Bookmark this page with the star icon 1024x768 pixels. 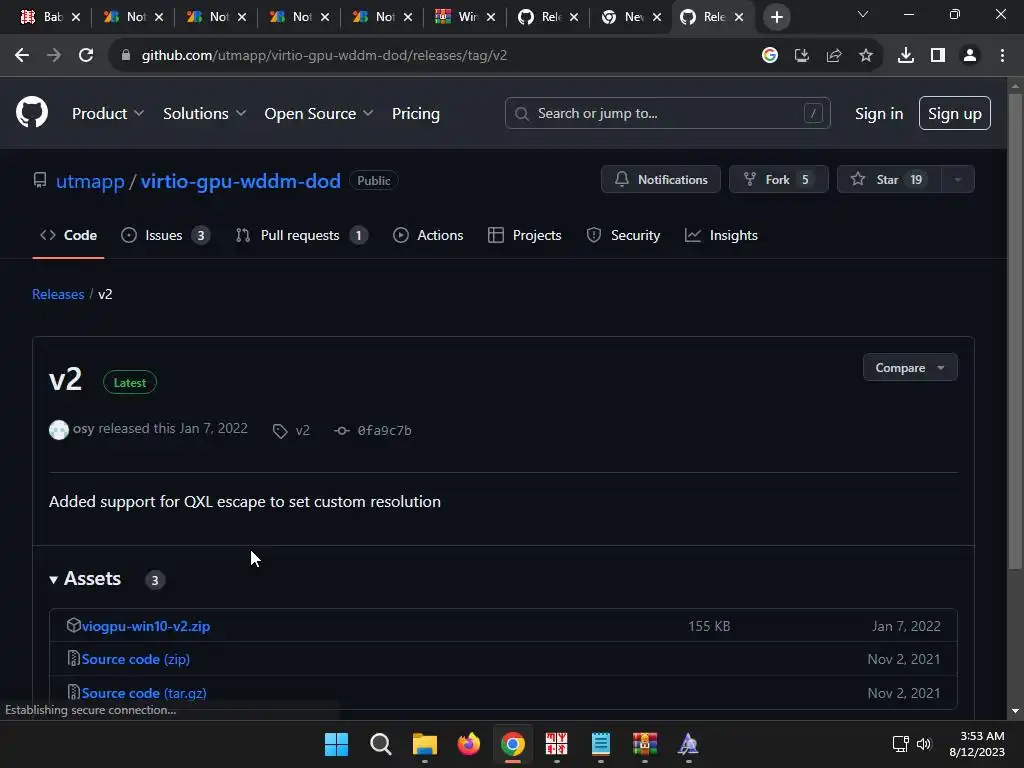click(866, 56)
